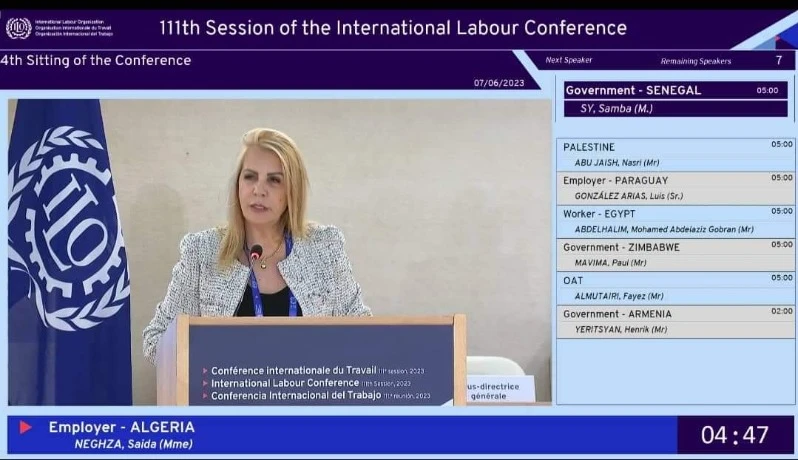
Task: Click the name 'NEGHZA, Saida (Mme)'
Action: [133, 444]
